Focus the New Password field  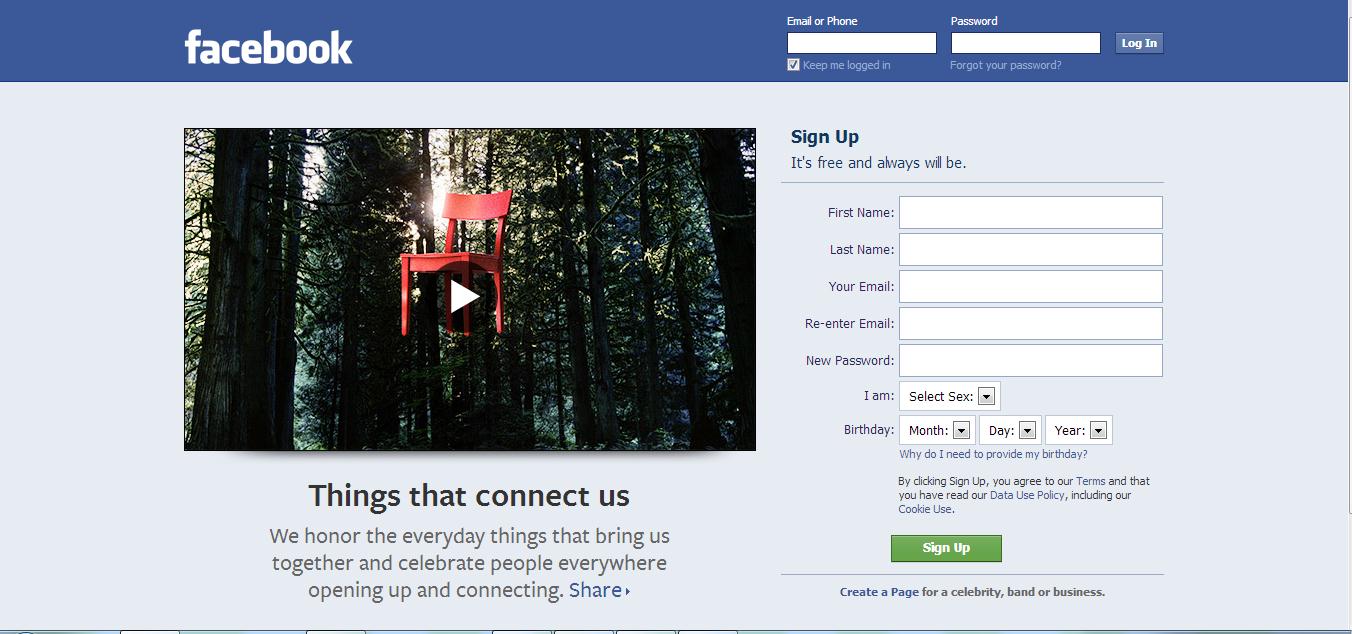1030,361
